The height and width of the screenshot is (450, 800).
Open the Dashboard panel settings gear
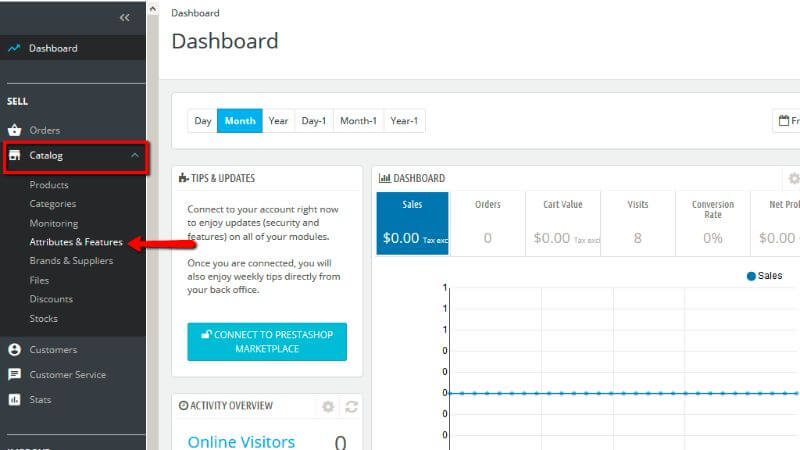(x=793, y=179)
